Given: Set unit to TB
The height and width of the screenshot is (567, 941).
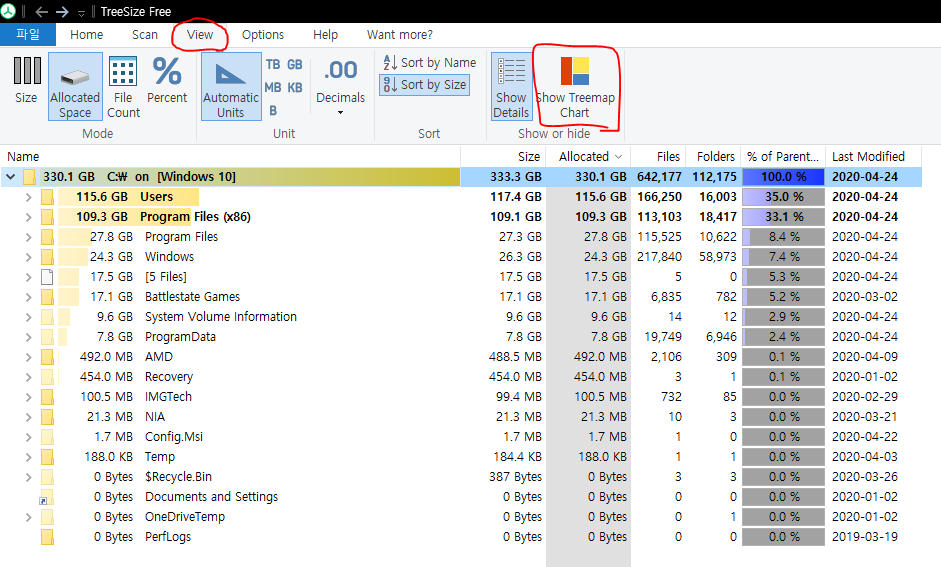Looking at the screenshot, I should [x=273, y=65].
